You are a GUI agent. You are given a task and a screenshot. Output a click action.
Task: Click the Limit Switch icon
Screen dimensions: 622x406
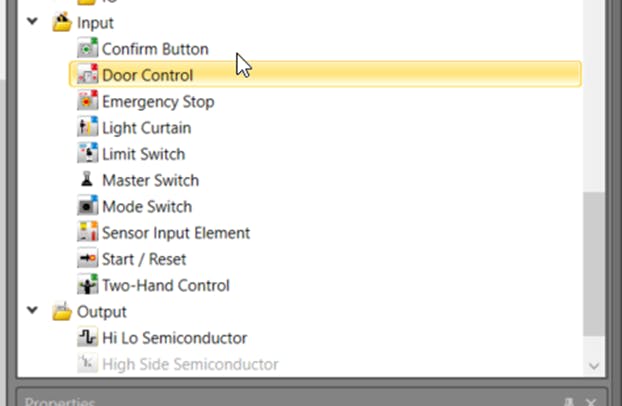click(x=87, y=154)
